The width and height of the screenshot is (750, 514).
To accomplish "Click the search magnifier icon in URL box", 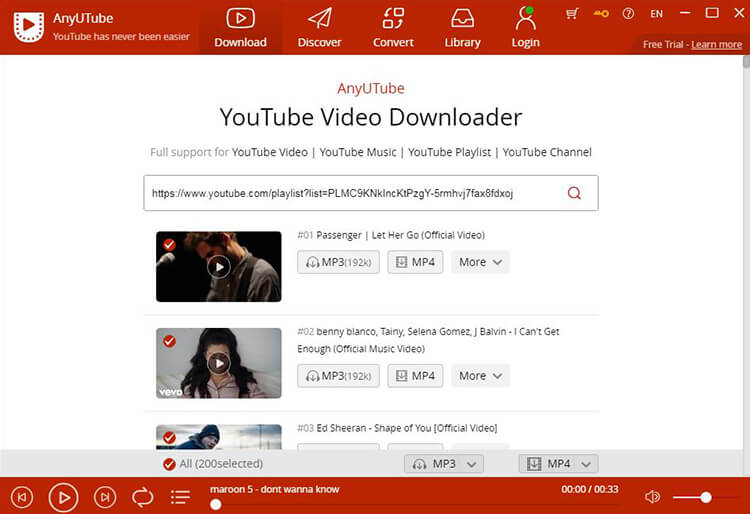I will coord(574,193).
